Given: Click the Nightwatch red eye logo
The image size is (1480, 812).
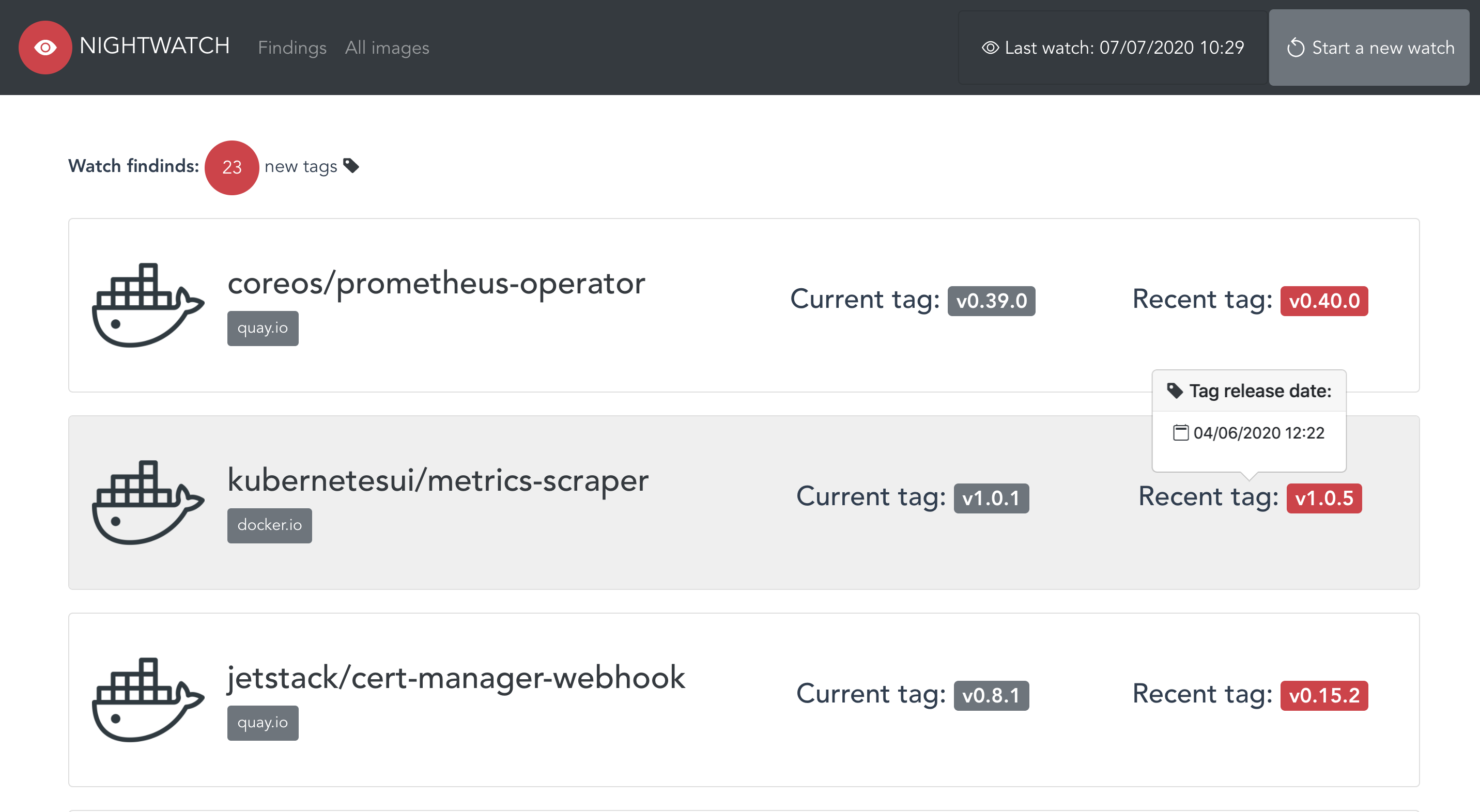Looking at the screenshot, I should (45, 47).
